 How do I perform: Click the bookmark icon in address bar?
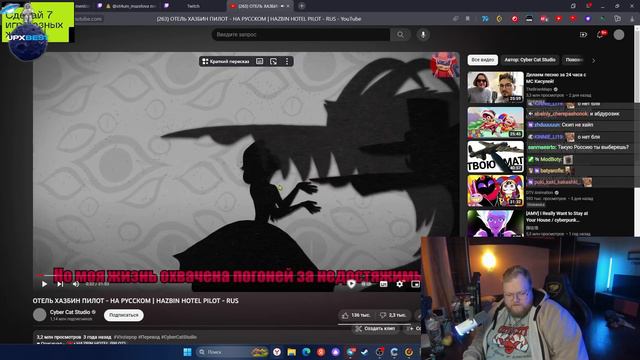point(468,19)
